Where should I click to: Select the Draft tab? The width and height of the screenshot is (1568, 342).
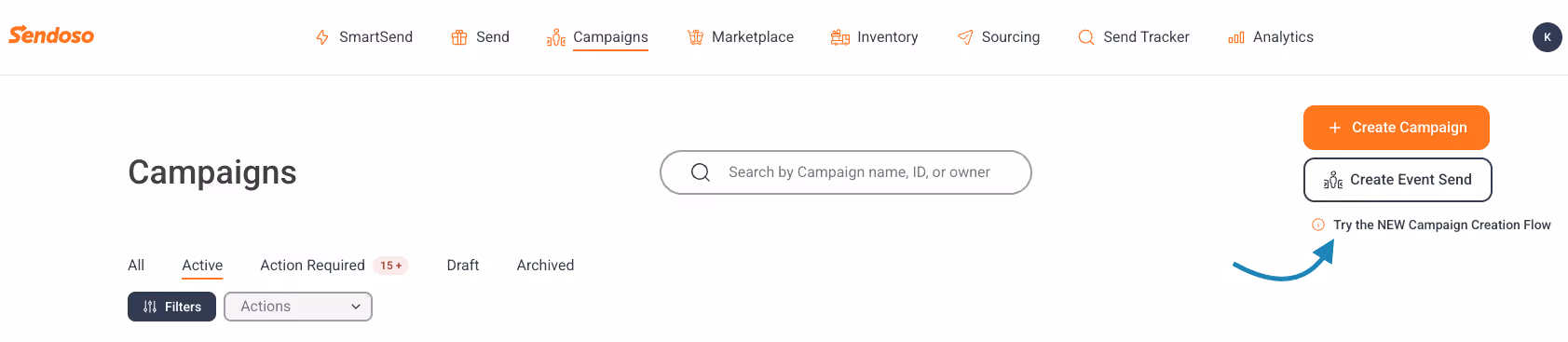463,266
